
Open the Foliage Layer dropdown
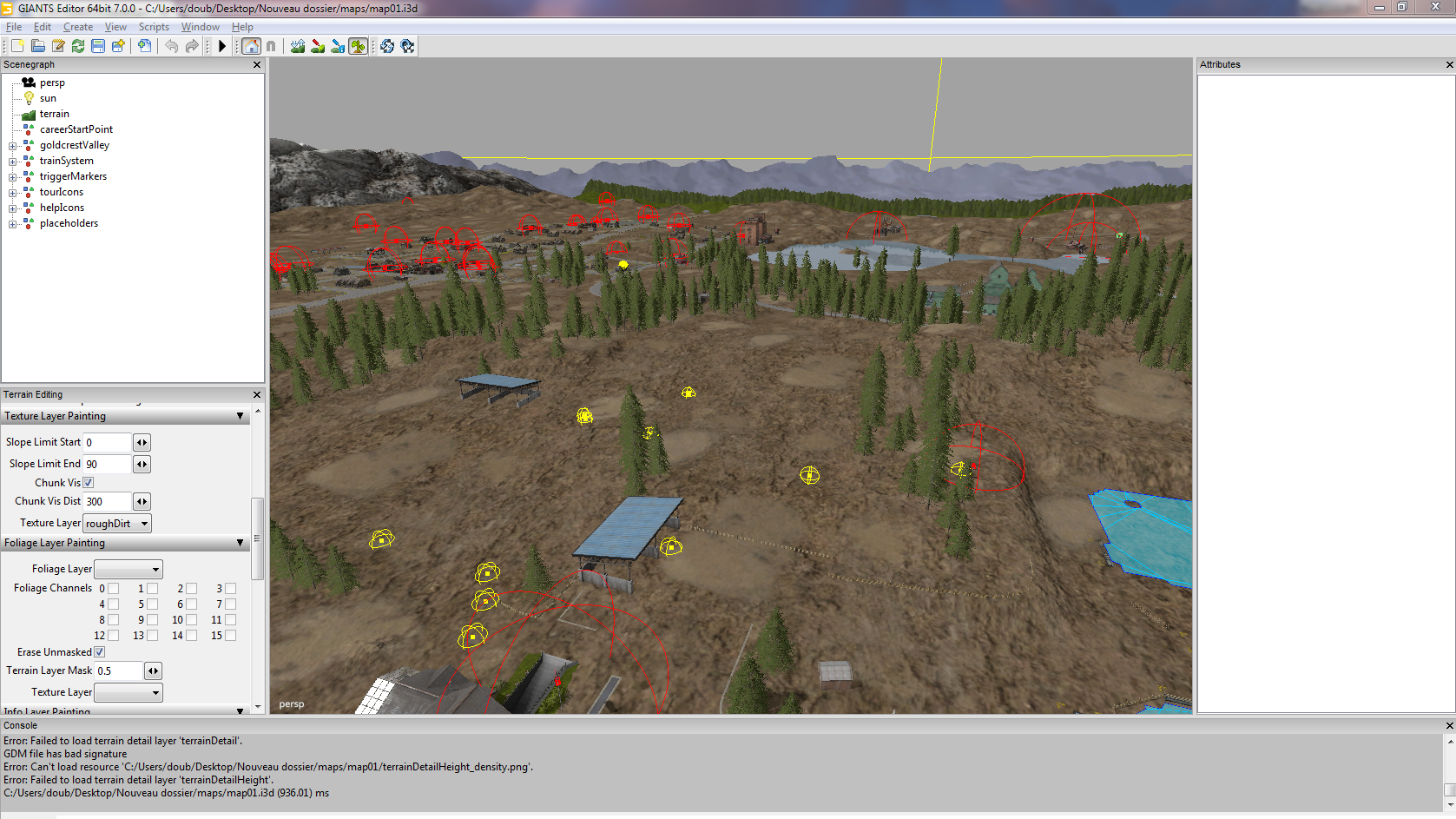coord(128,569)
